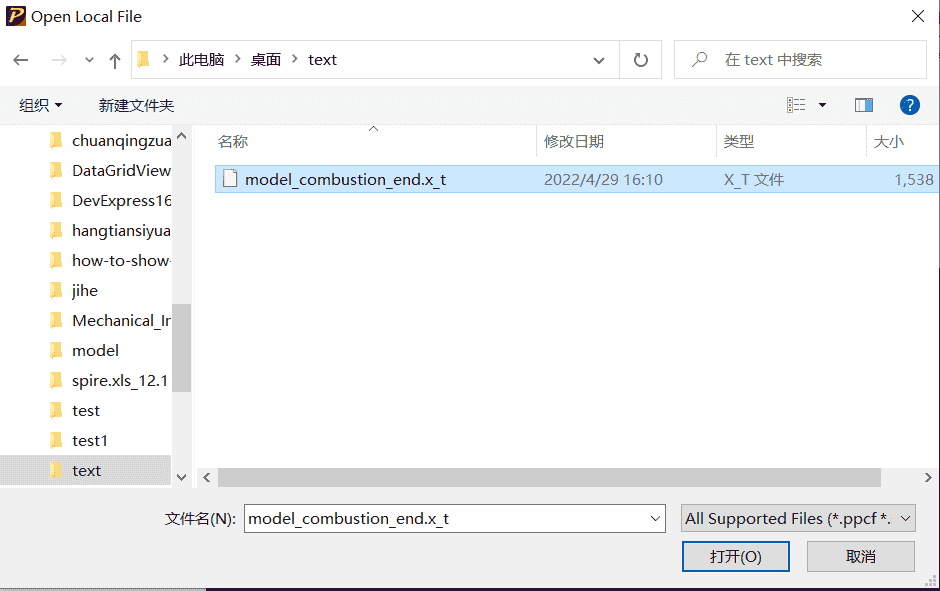Select 此电脑 in the breadcrumb path
940x591 pixels.
click(201, 59)
